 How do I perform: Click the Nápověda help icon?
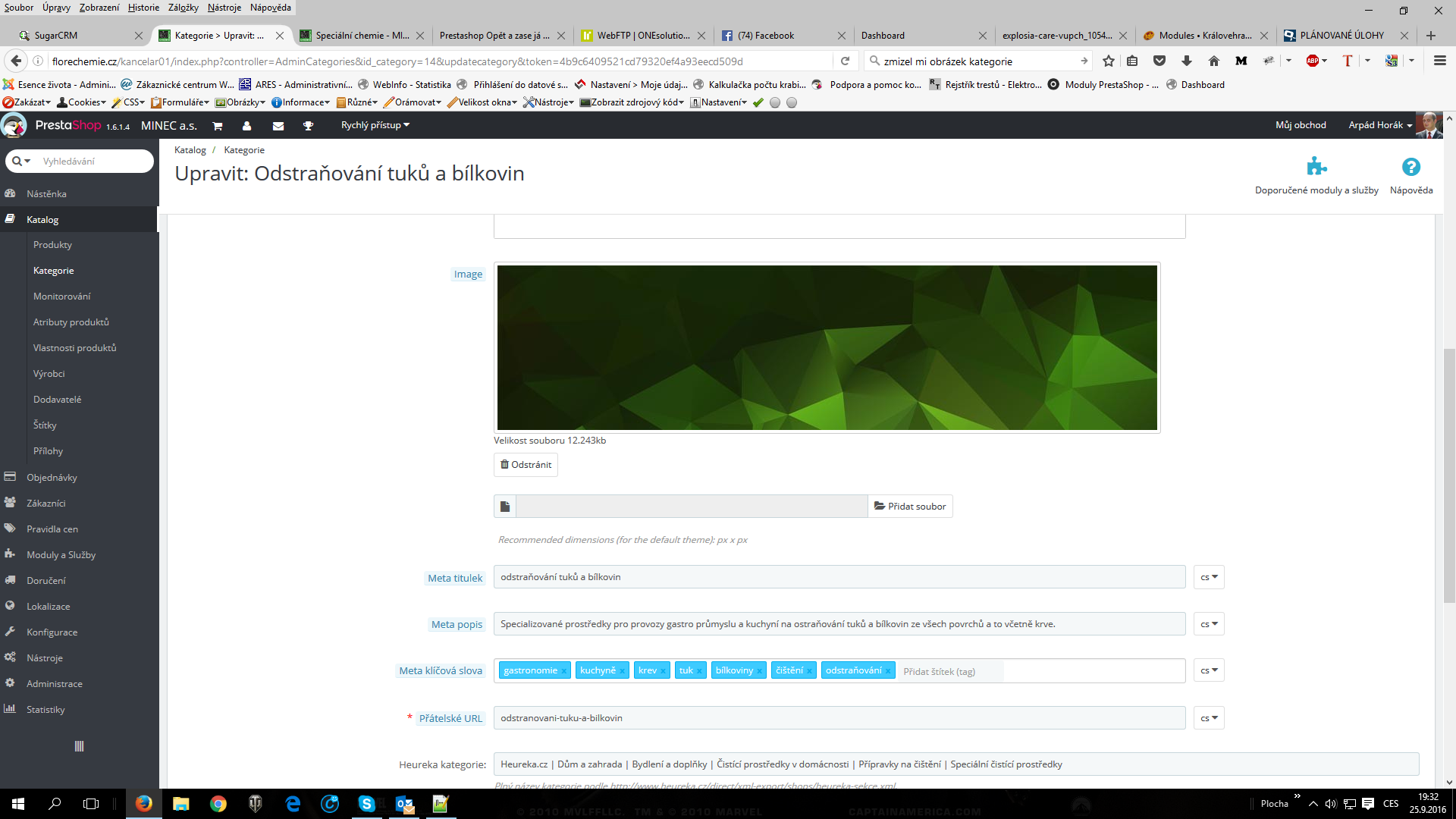(1410, 167)
